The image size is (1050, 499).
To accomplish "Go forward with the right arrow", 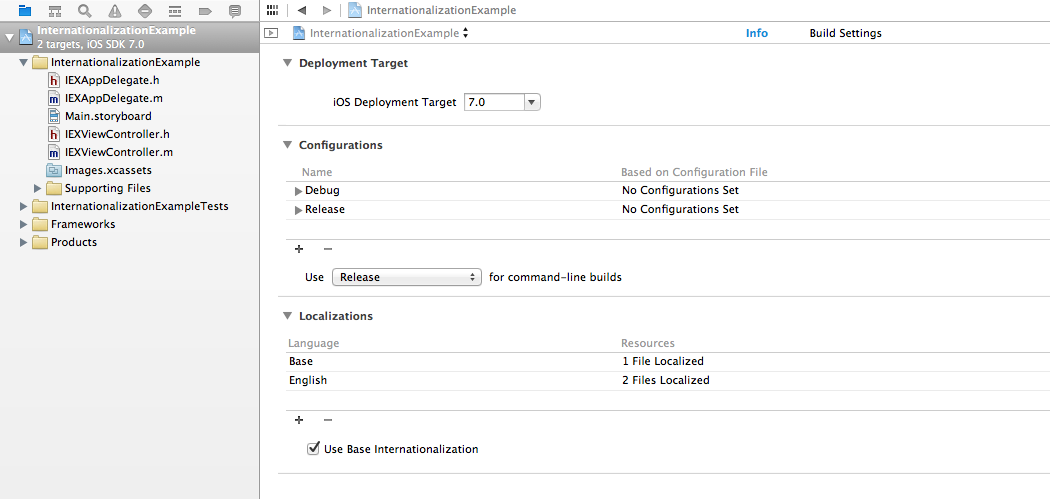I will pyautogui.click(x=326, y=10).
